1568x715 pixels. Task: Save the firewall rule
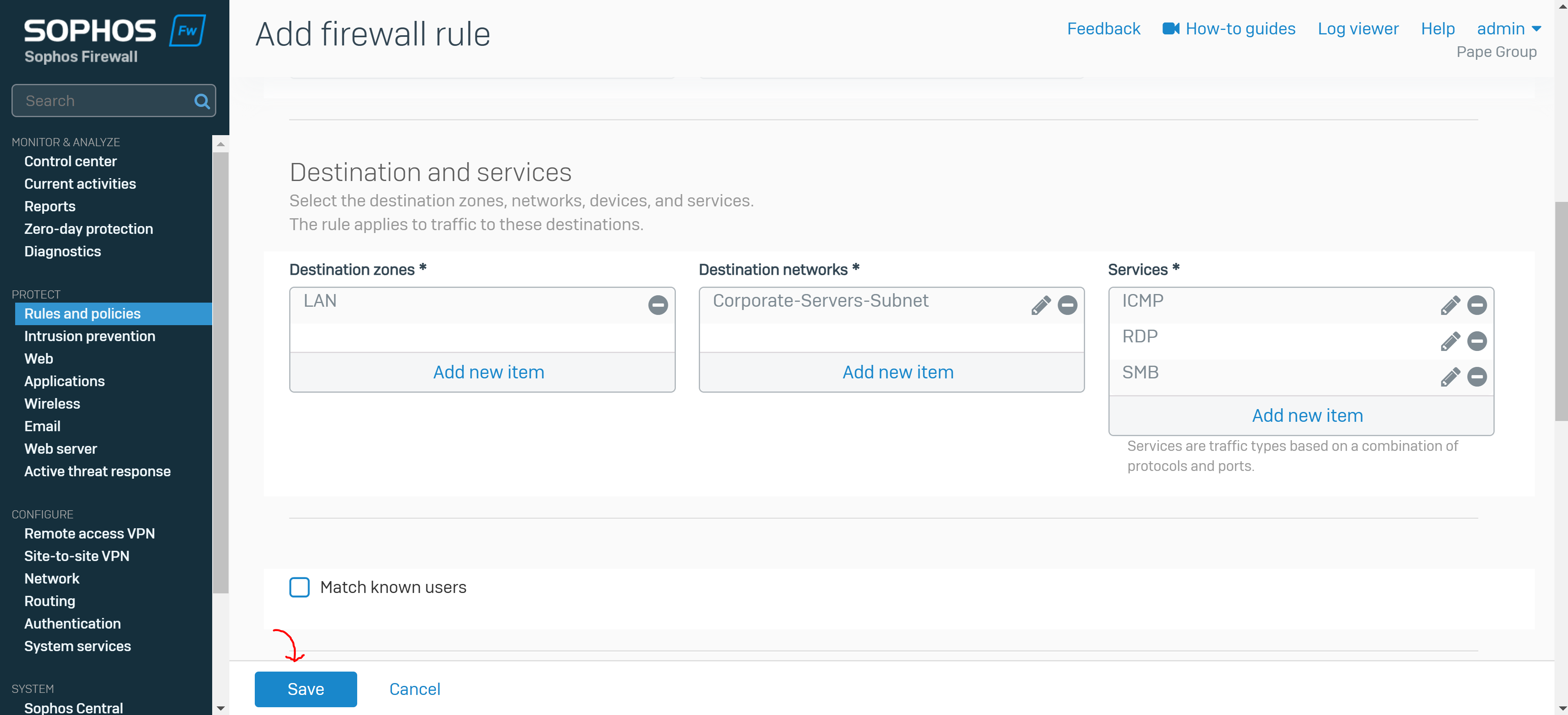point(306,689)
